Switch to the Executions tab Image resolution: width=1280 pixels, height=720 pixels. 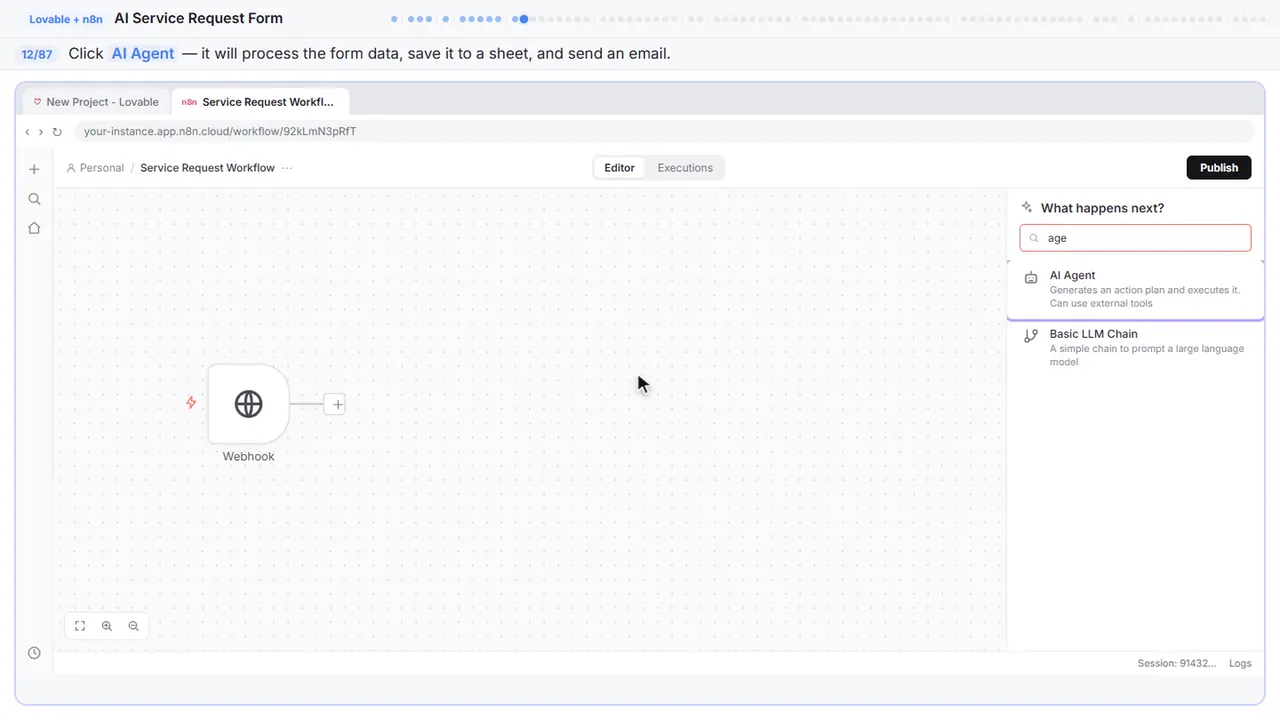685,168
